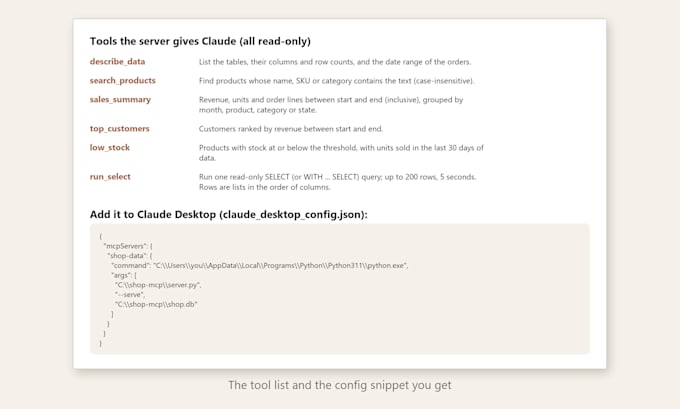This screenshot has height=409, width=680.
Task: Click the describe_data tool name
Action: (x=117, y=62)
